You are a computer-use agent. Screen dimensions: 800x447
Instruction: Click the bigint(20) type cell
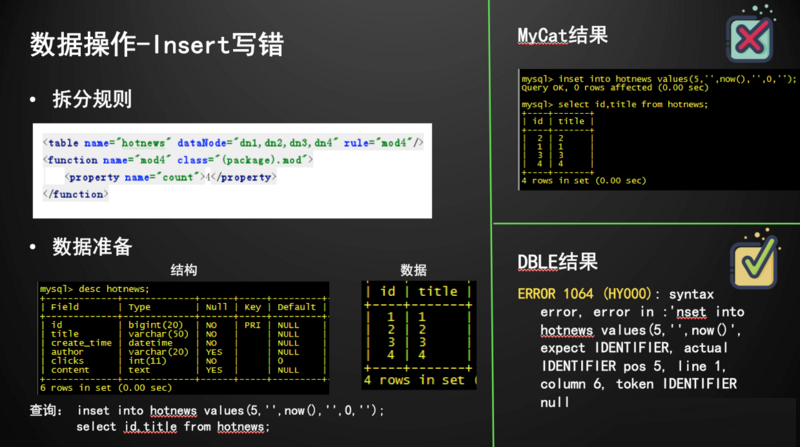coord(155,325)
